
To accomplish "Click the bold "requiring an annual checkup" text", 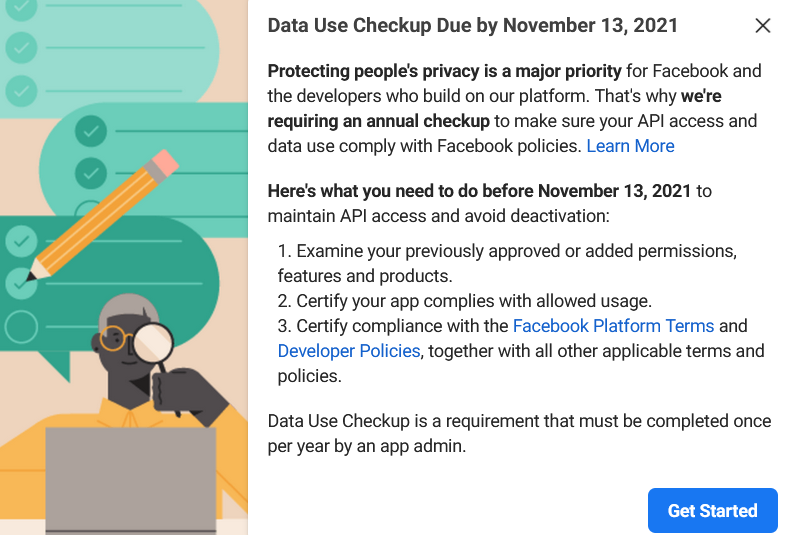I will pyautogui.click(x=379, y=122).
